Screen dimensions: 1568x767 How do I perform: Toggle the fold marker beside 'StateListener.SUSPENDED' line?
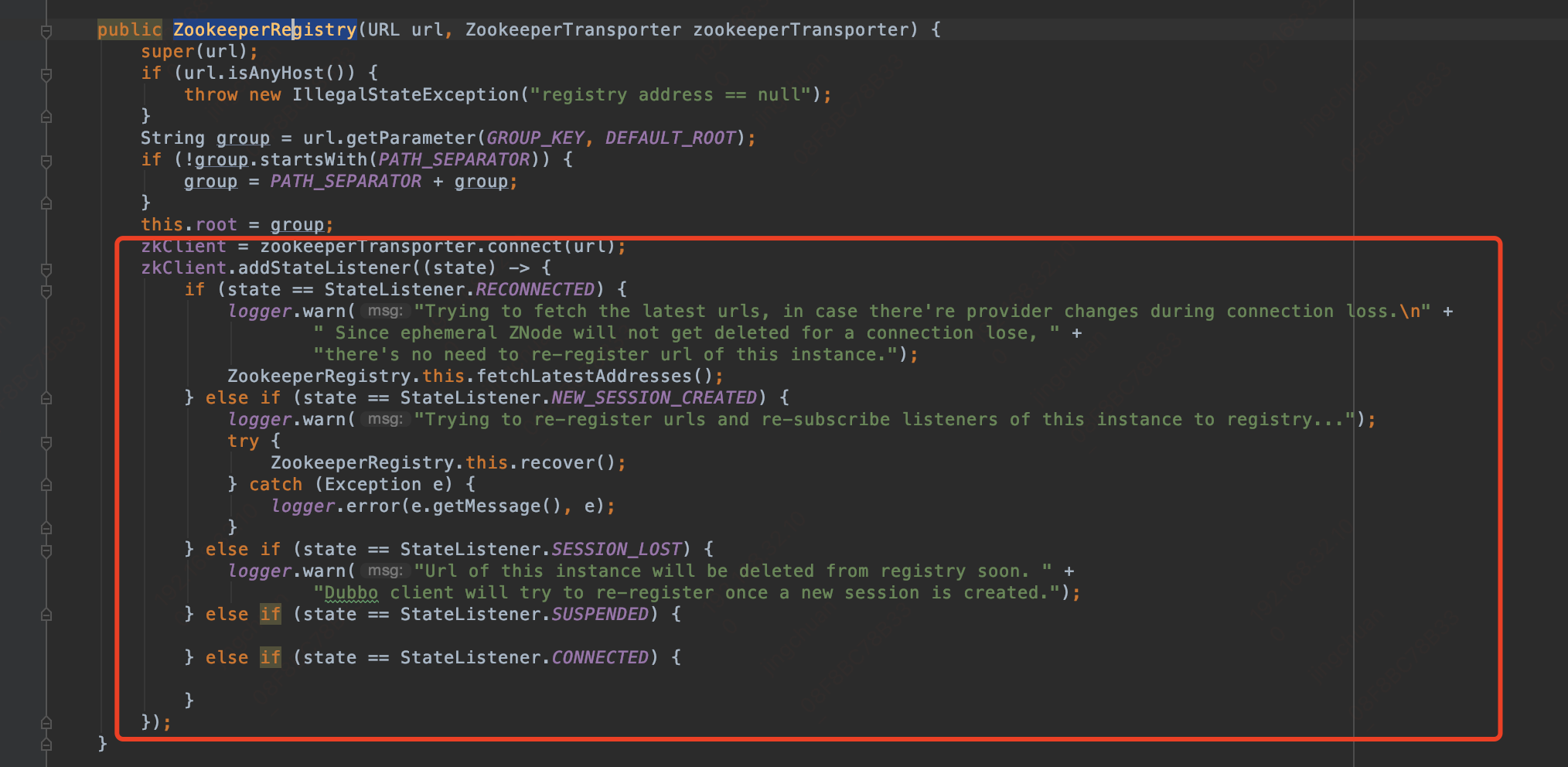click(46, 615)
